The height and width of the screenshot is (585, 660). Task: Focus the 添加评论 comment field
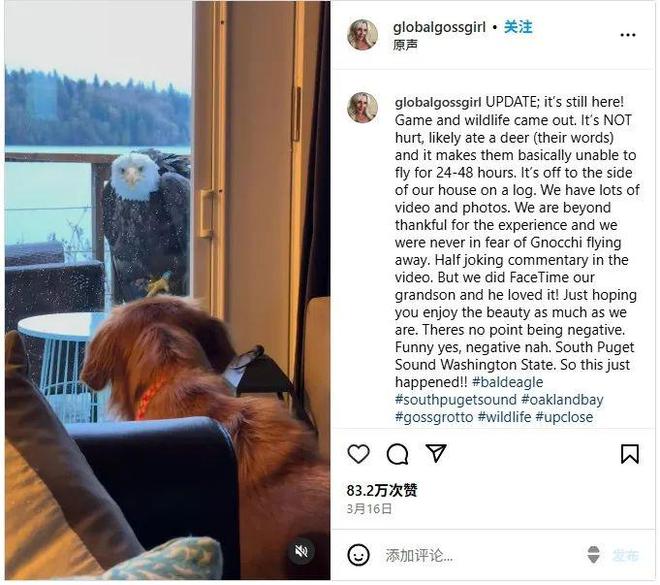coord(480,556)
